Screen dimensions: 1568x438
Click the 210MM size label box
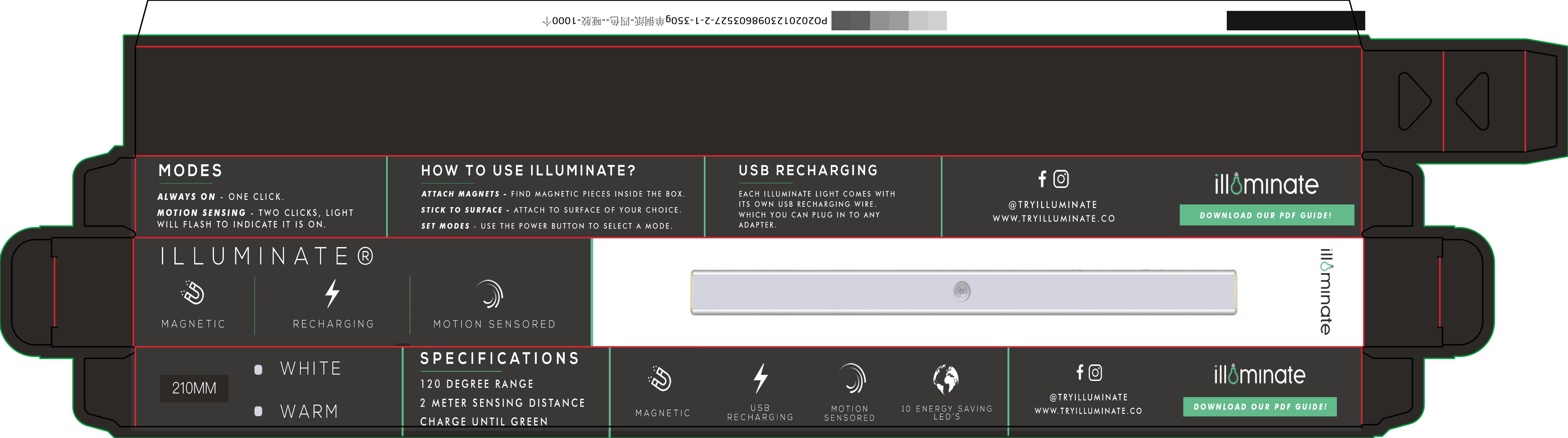194,388
